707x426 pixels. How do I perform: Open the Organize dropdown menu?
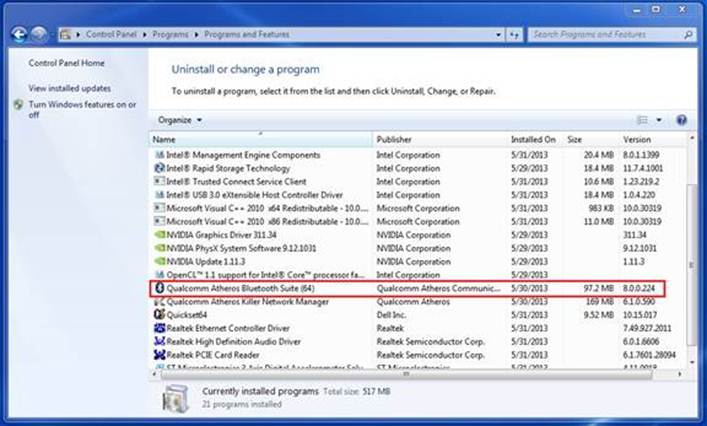click(180, 120)
